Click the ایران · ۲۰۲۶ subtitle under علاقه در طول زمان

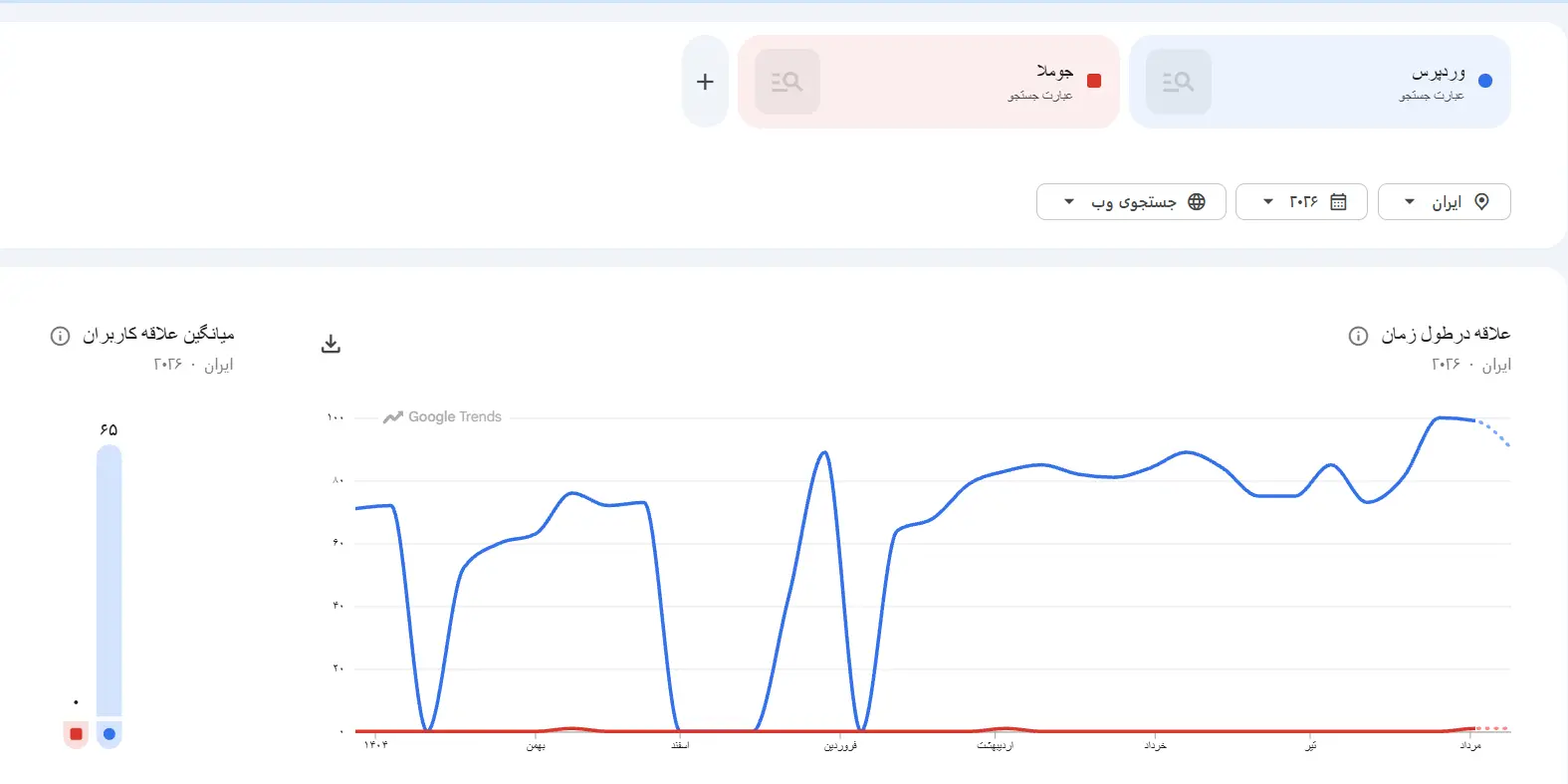[1471, 365]
